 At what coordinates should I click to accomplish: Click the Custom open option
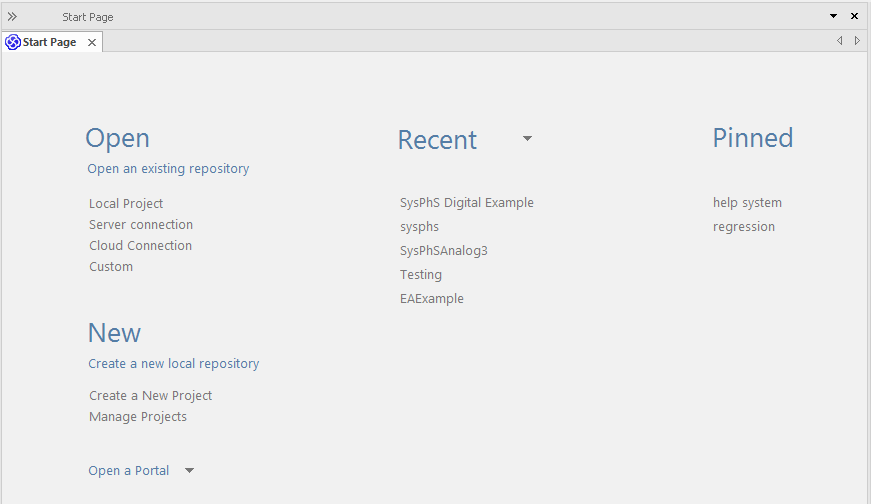pos(111,267)
